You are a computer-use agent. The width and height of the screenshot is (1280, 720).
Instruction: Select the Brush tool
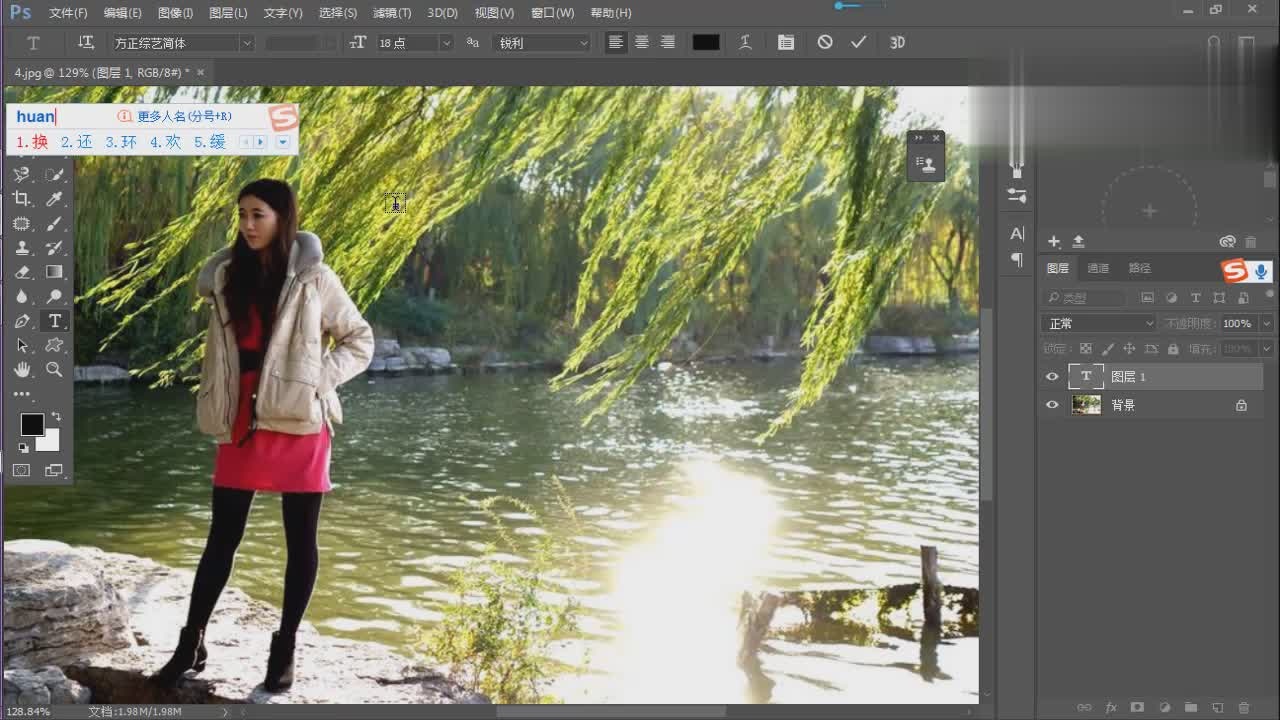point(54,223)
